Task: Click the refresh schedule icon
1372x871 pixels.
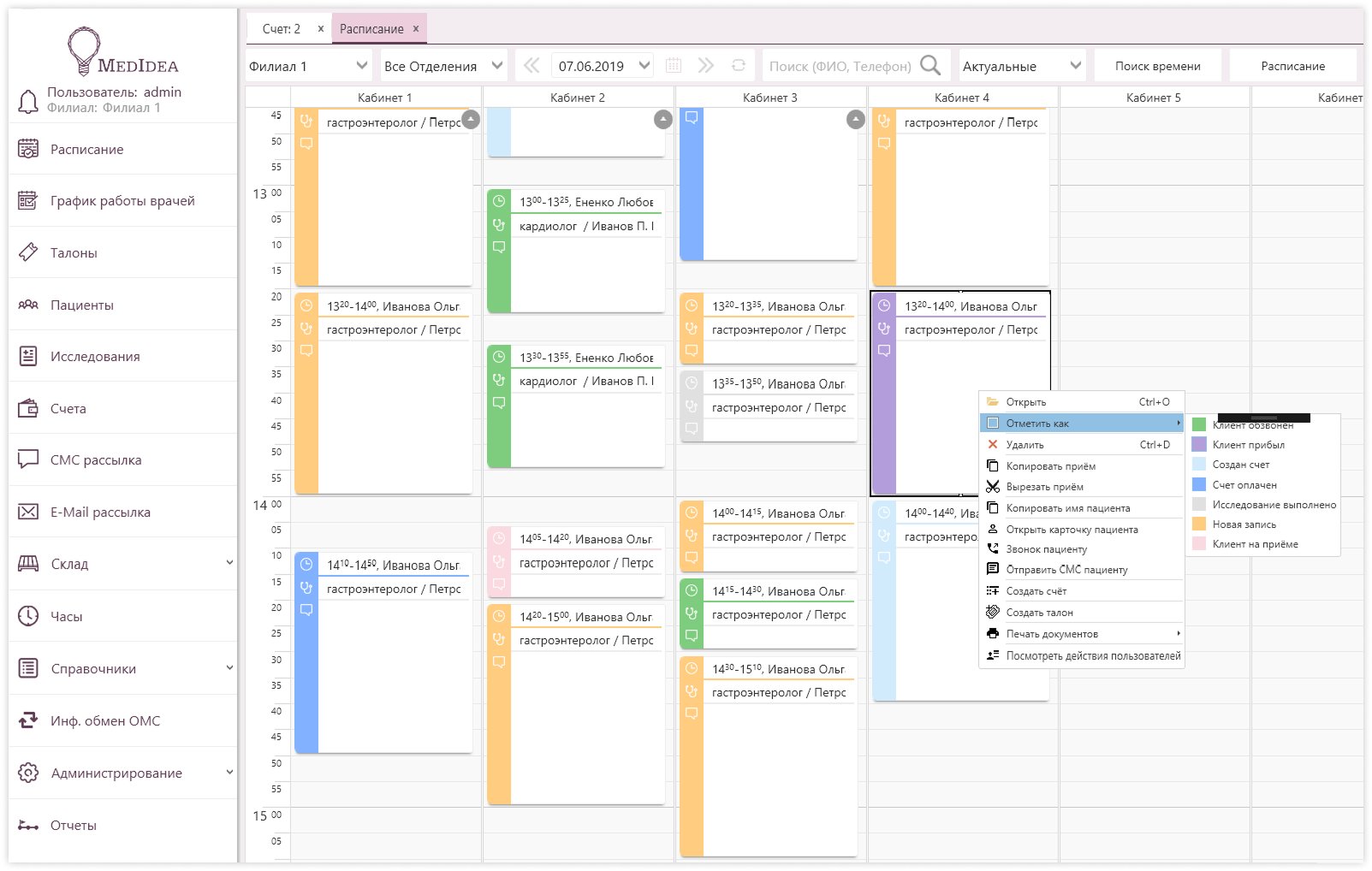Action: pos(739,66)
